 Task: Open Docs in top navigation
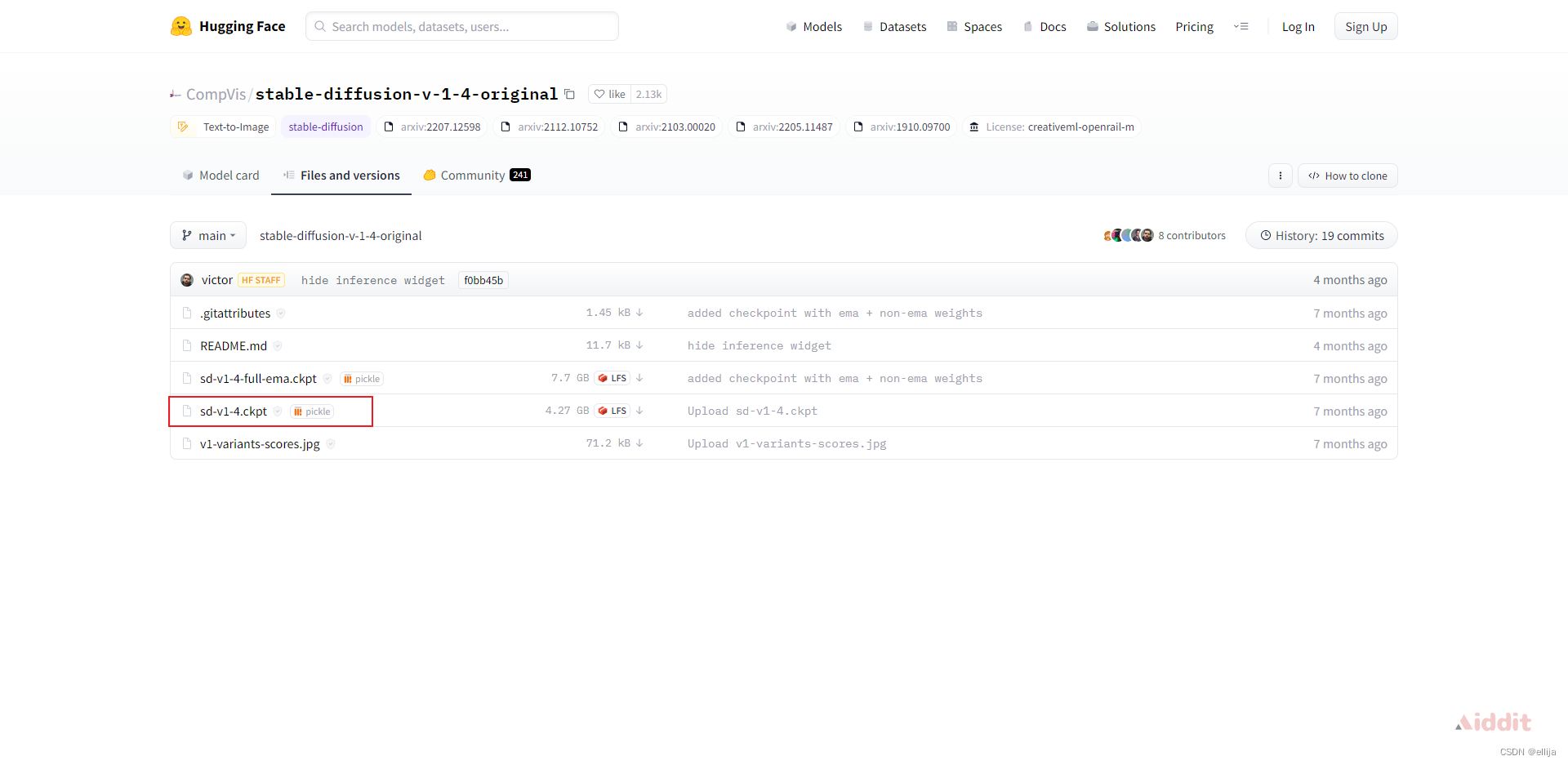(1045, 26)
